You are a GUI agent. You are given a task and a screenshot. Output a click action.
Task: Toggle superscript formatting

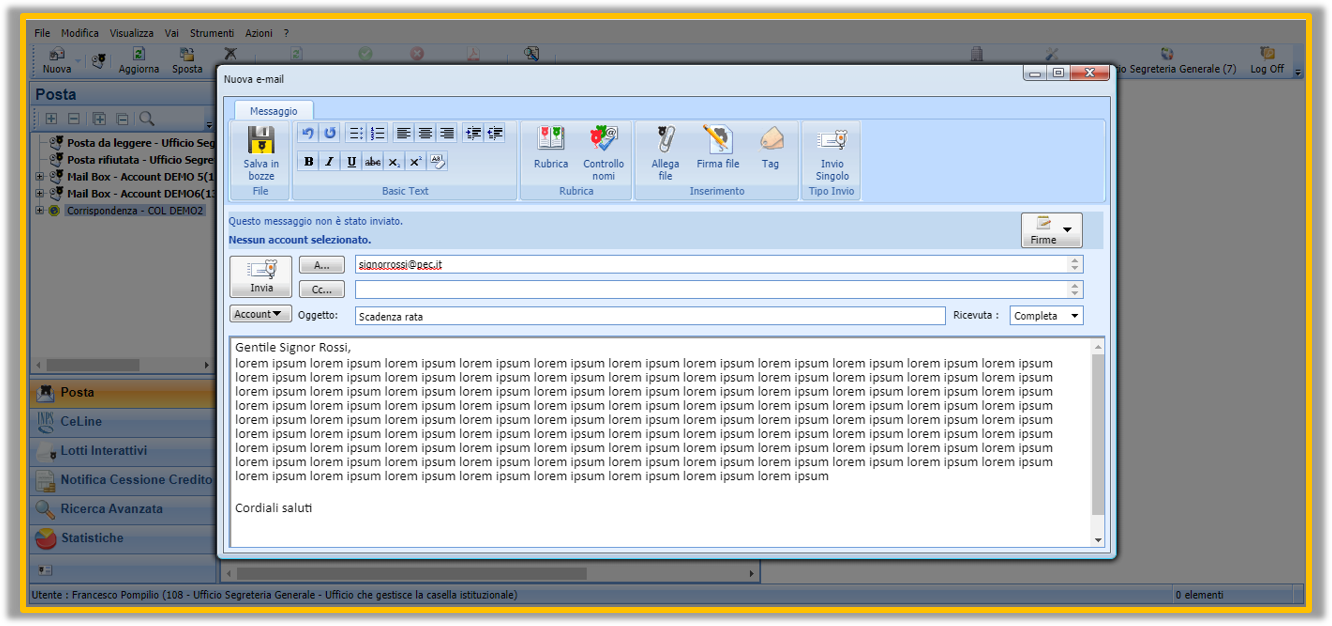(416, 162)
